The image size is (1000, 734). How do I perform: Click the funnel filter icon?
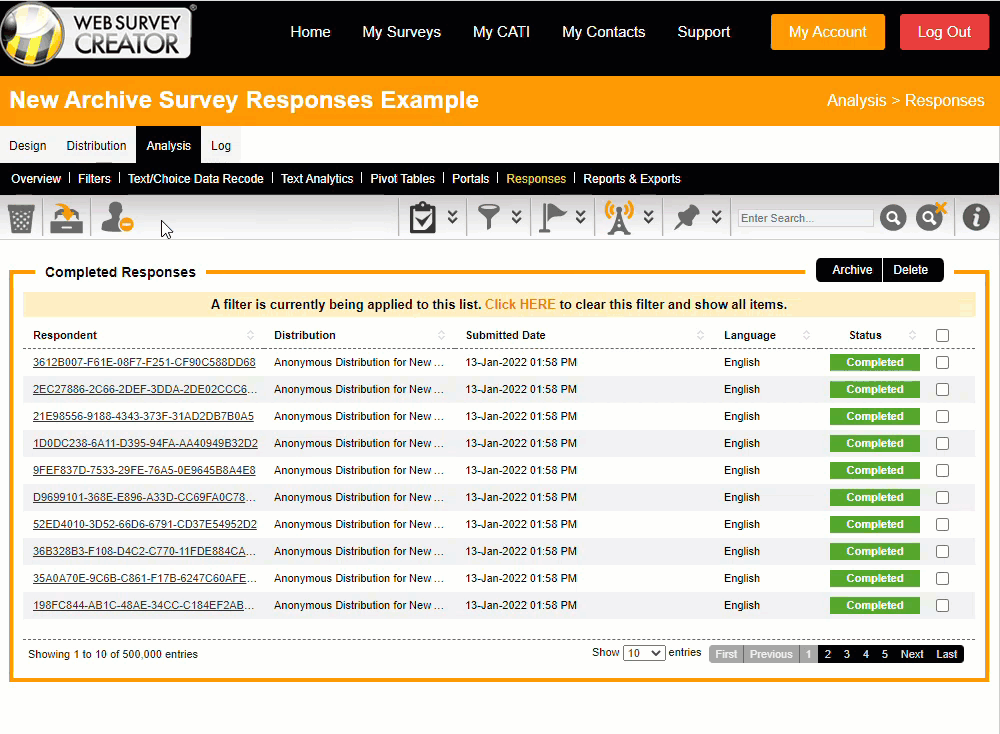488,217
